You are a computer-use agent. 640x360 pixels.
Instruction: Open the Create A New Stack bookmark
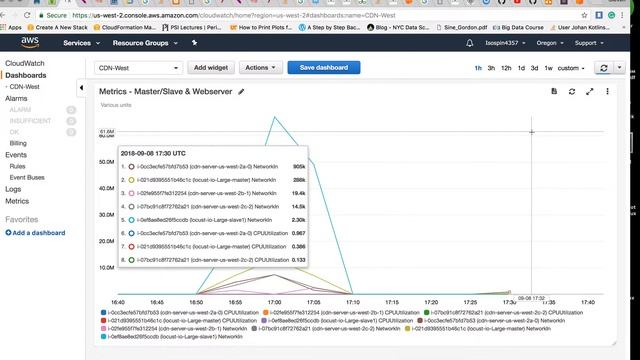pyautogui.click(x=58, y=27)
